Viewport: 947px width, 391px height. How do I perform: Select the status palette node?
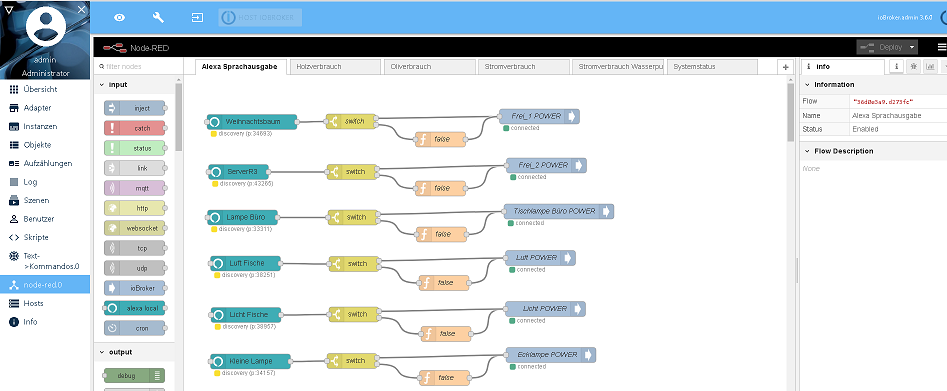pos(134,148)
